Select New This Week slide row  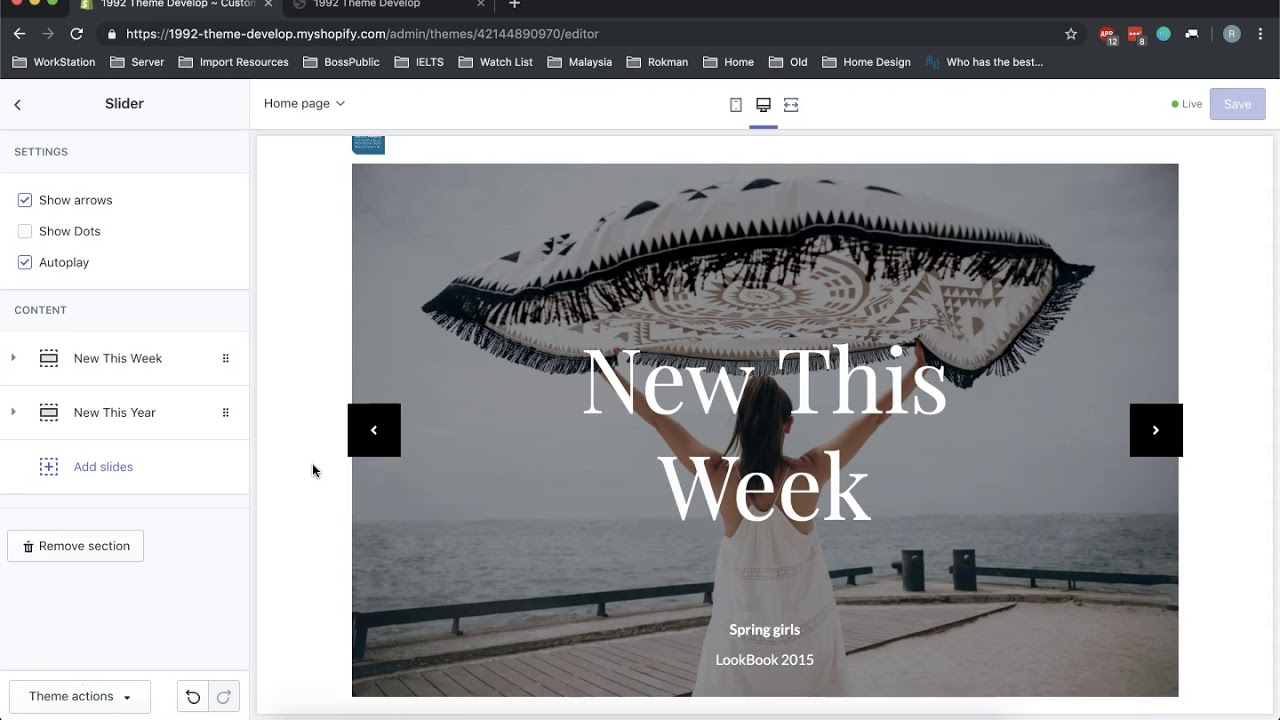click(x=124, y=358)
